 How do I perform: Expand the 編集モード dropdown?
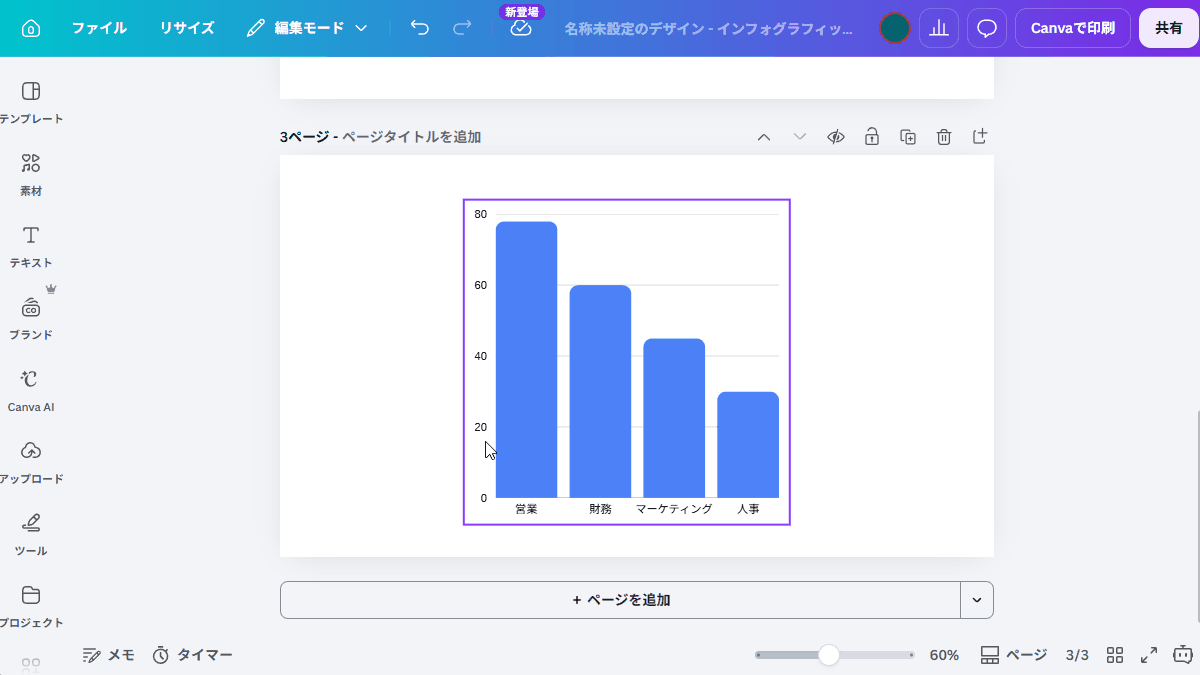tap(308, 28)
